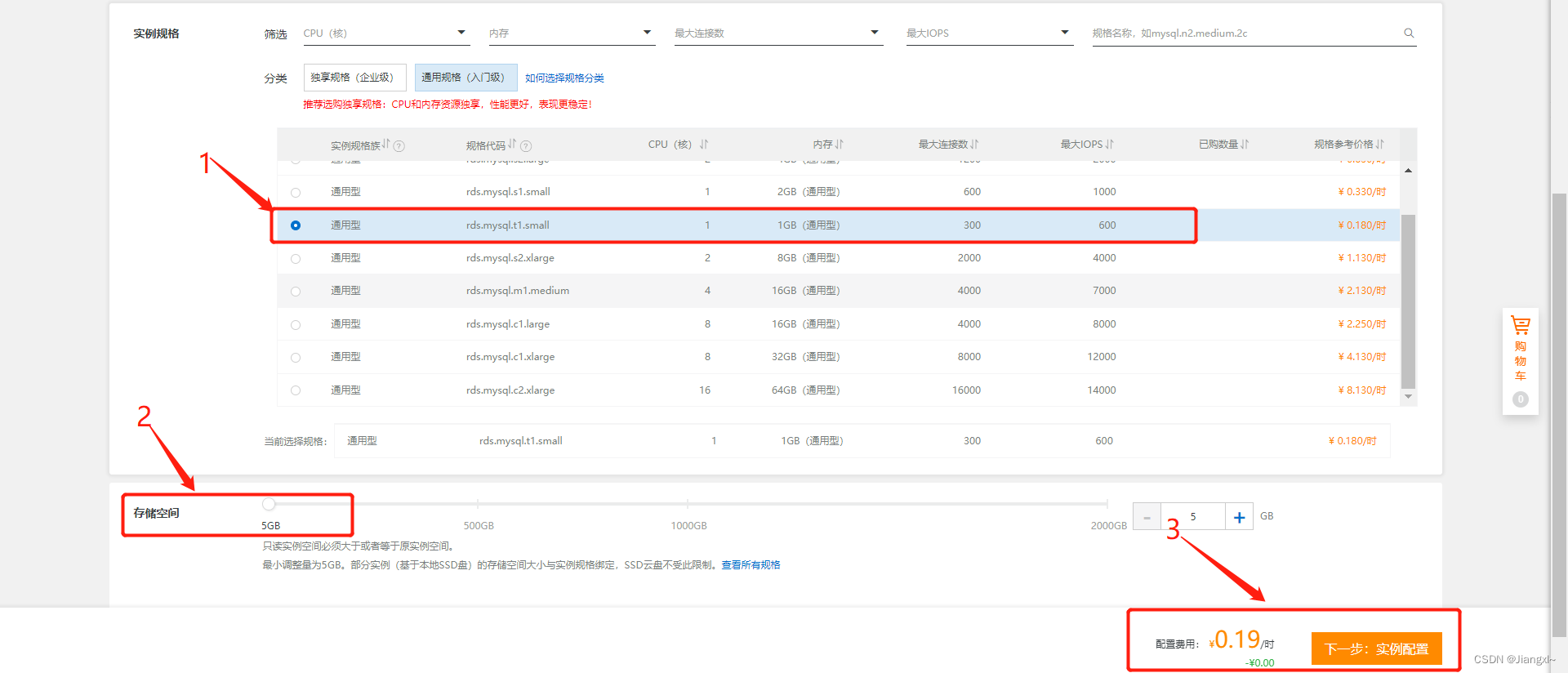Select radio for rds.mysql.t1.small
Viewport: 1568px width, 673px height.
296,225
